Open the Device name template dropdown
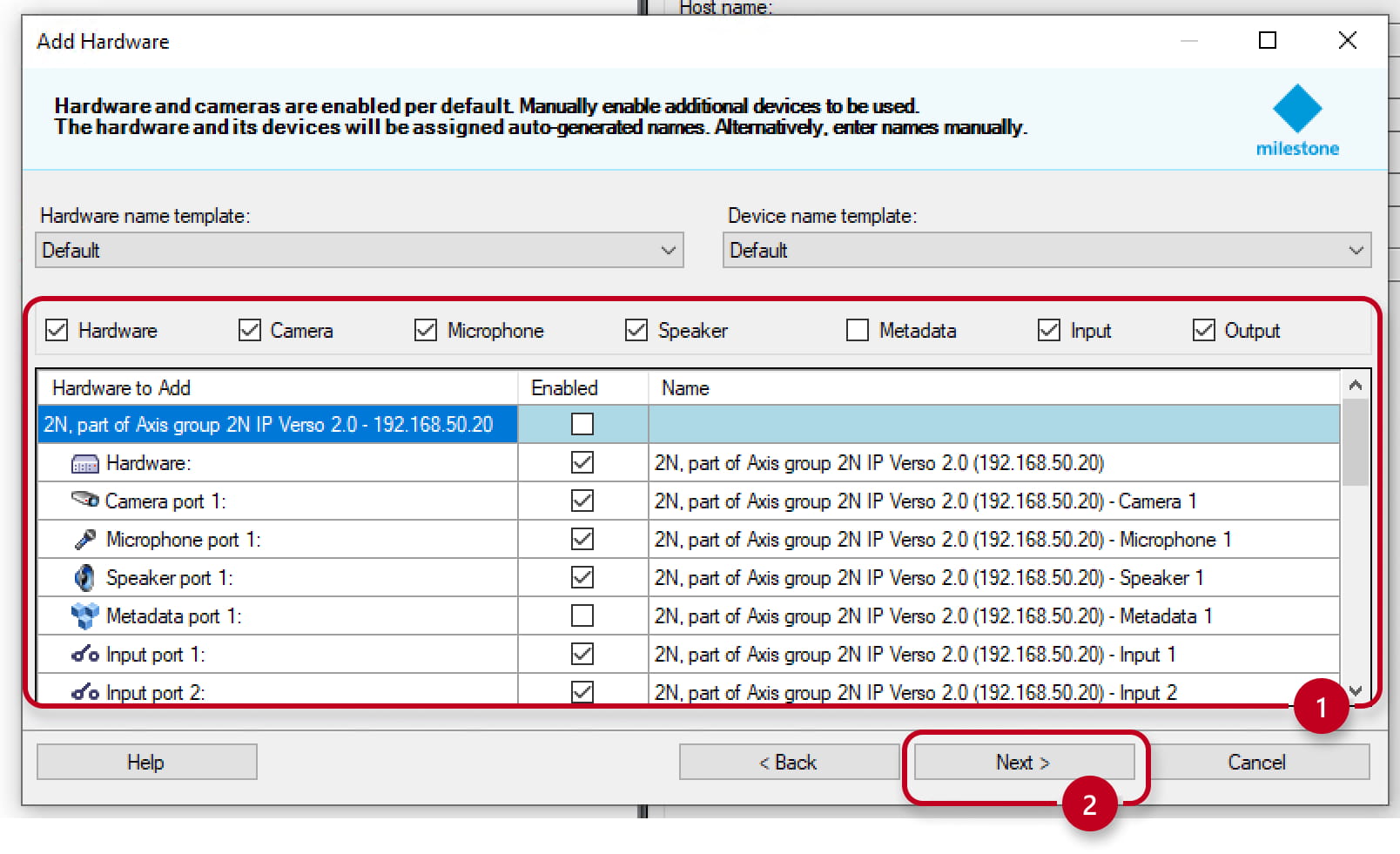This screenshot has height=854, width=1400. tap(1047, 250)
